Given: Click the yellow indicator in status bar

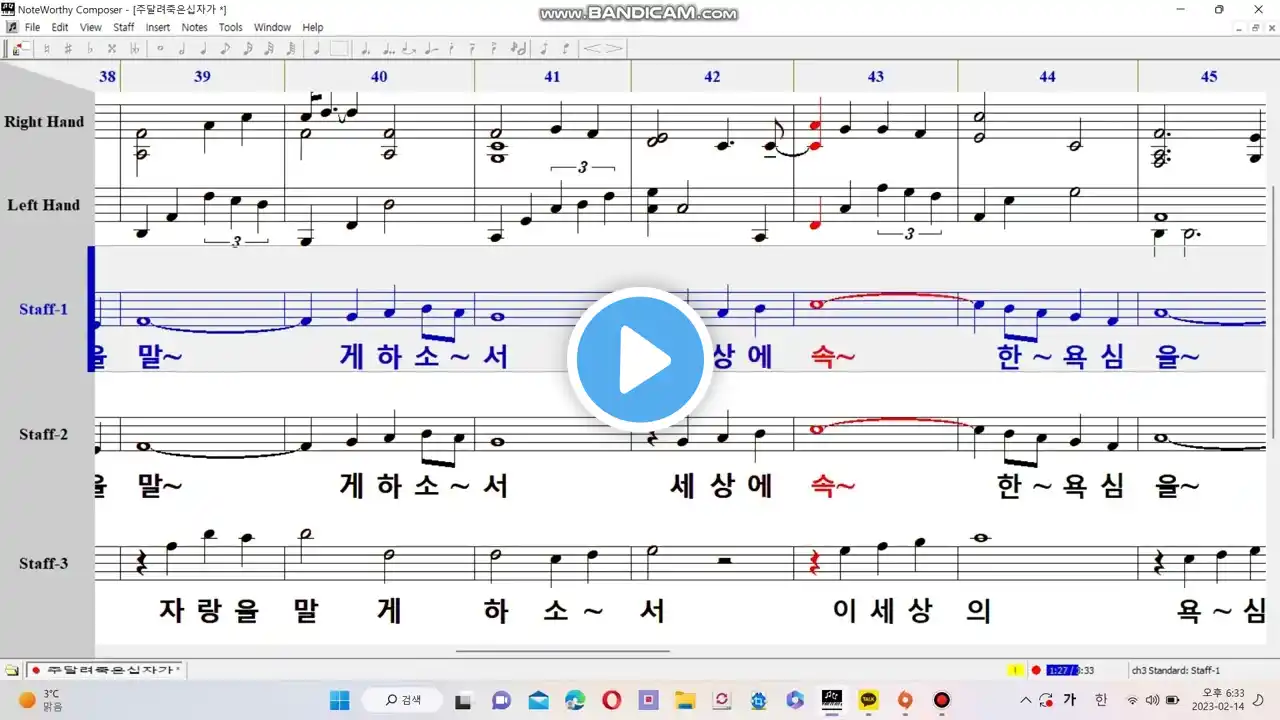Looking at the screenshot, I should click(1016, 670).
